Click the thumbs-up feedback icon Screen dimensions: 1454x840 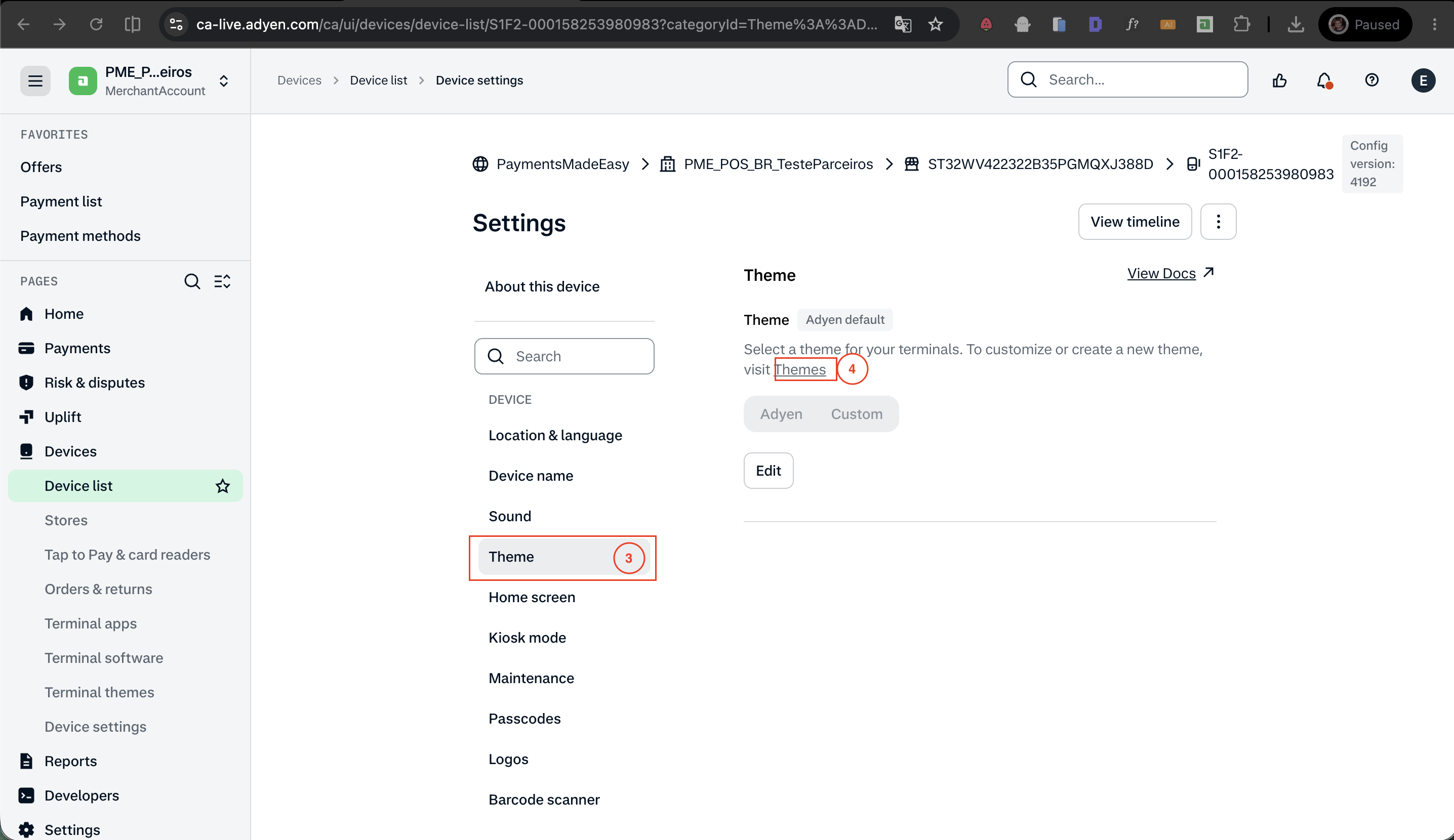[1280, 80]
